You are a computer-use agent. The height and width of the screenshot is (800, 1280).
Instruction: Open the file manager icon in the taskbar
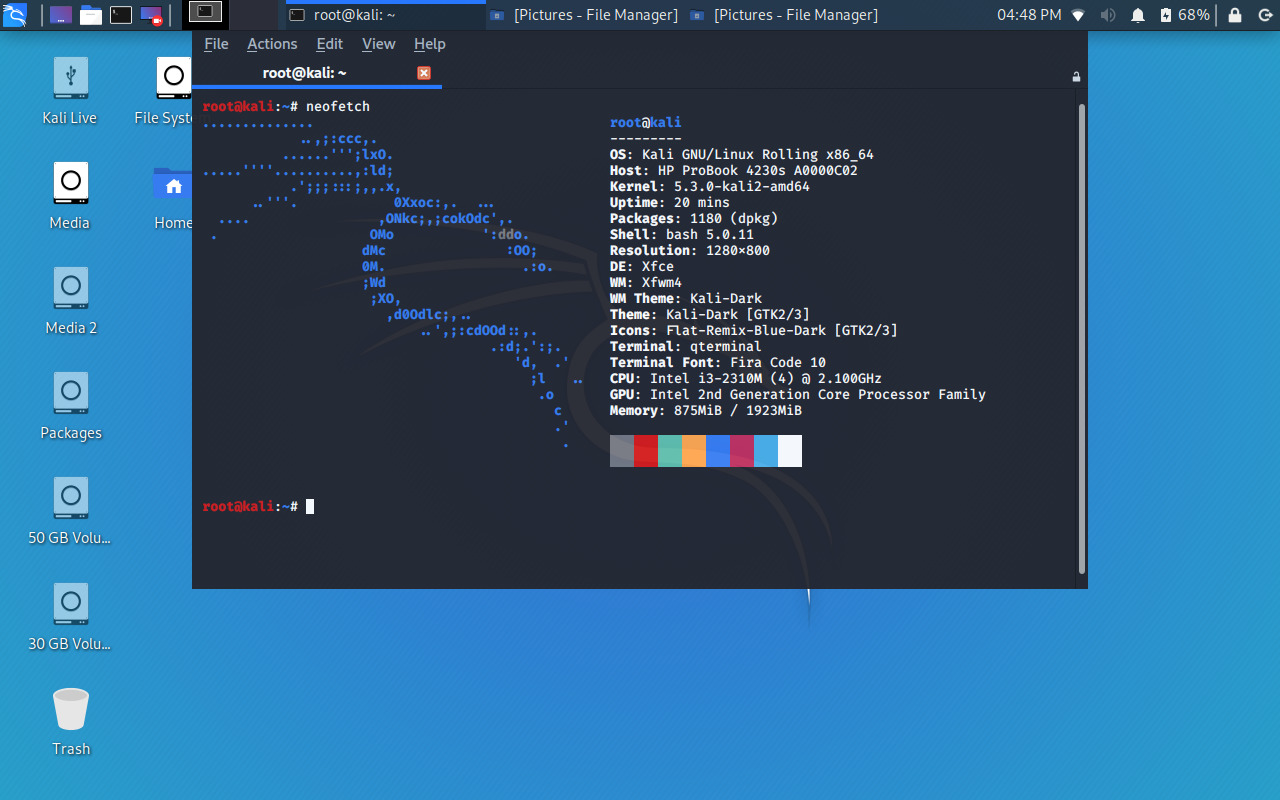[90, 15]
